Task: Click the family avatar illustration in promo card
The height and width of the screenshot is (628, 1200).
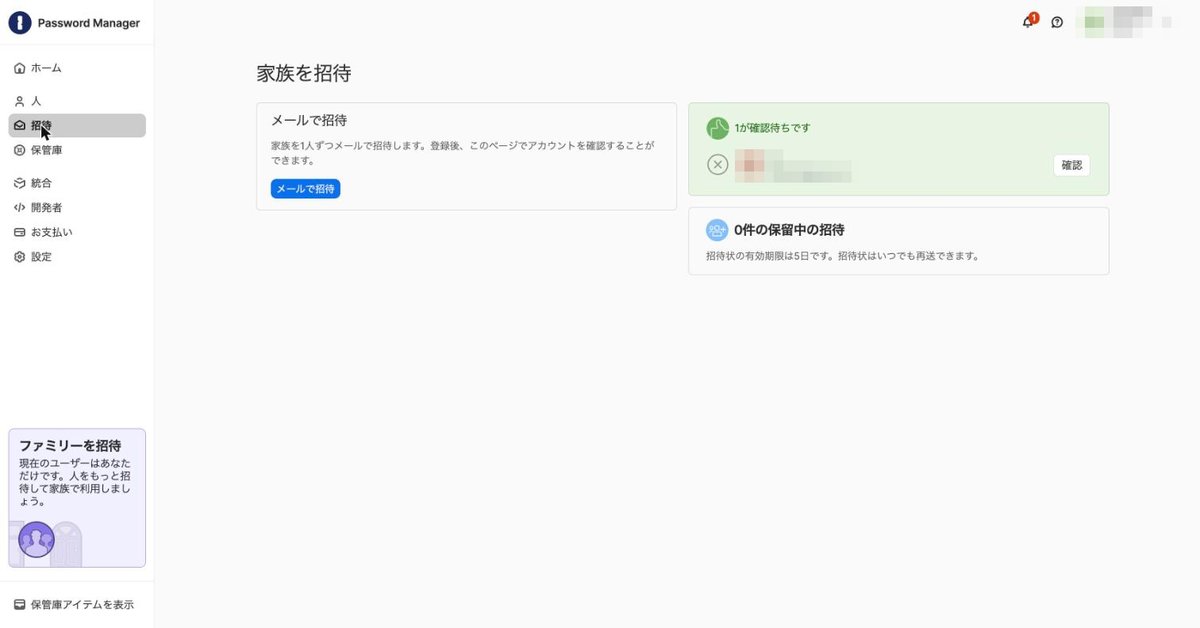Action: [37, 540]
